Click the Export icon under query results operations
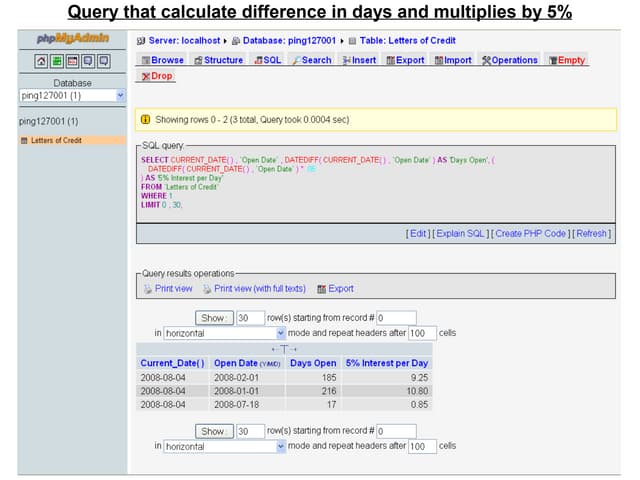 coord(321,289)
